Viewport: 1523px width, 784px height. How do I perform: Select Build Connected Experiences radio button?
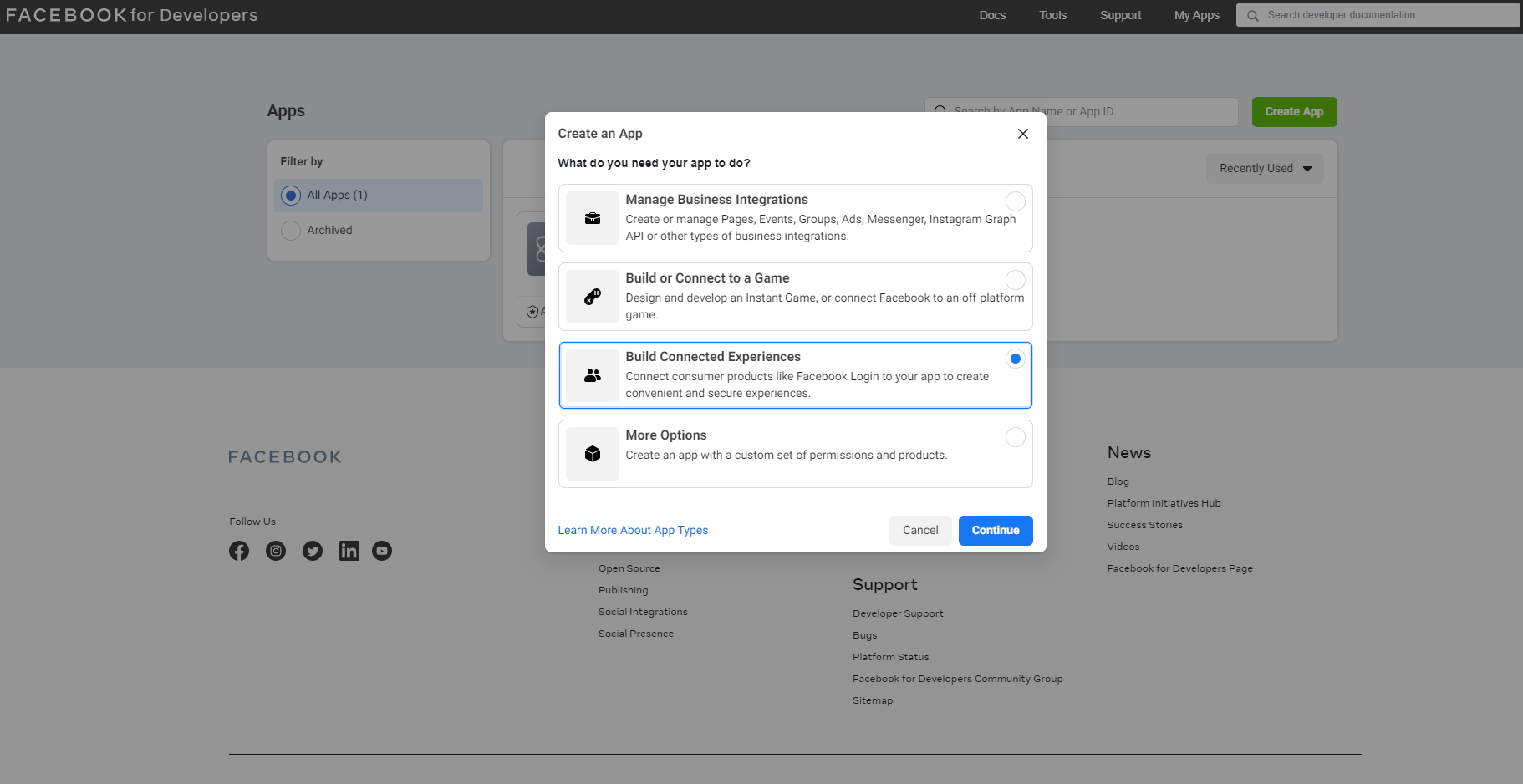pos(1015,359)
